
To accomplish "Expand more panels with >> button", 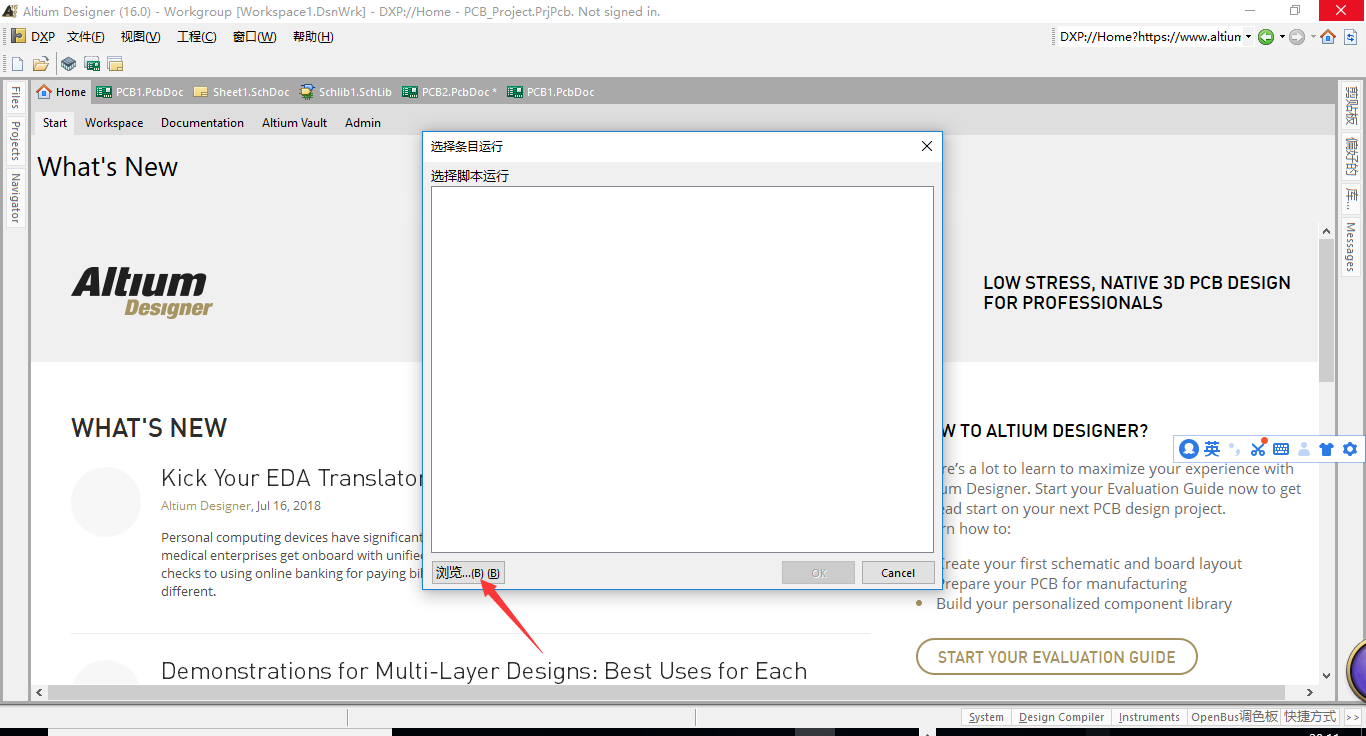I will click(x=1352, y=717).
